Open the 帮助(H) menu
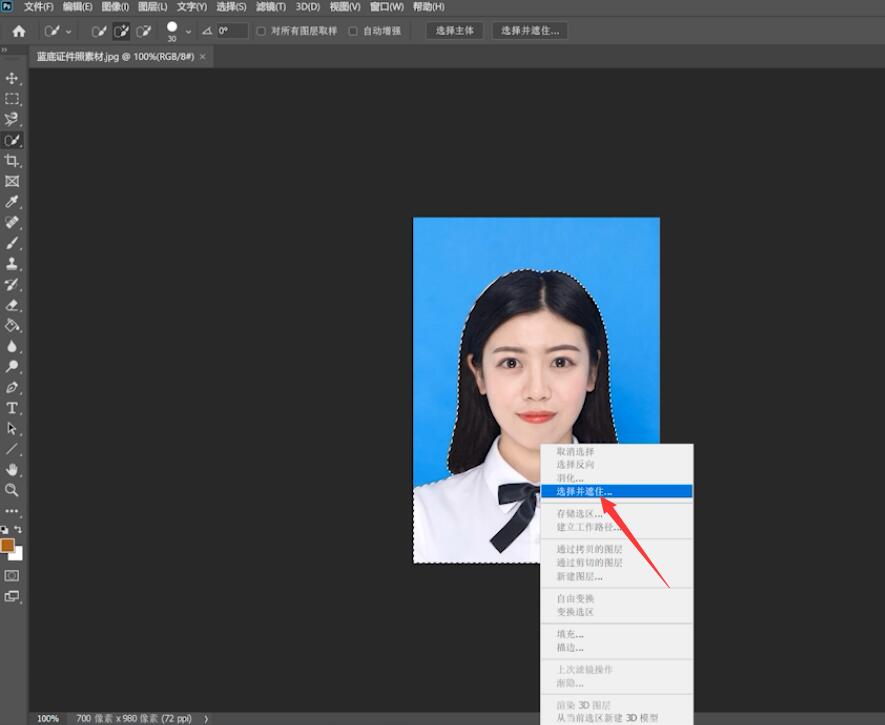The image size is (885, 725). click(x=428, y=7)
